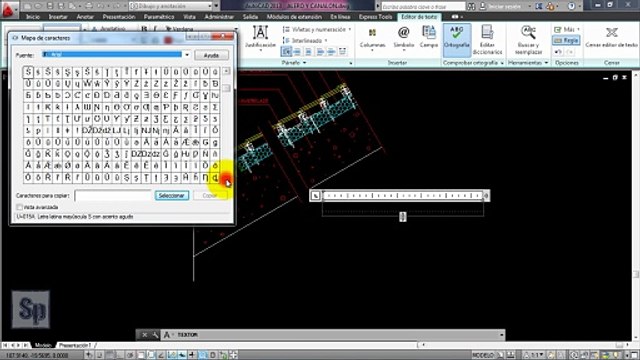
Task: Open the Columnas tool
Action: coord(372,38)
